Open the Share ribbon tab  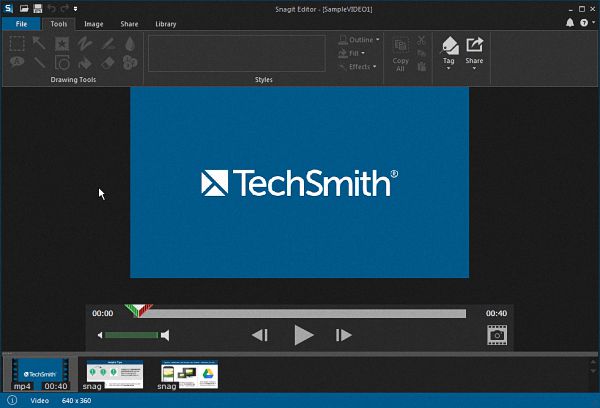(130, 23)
